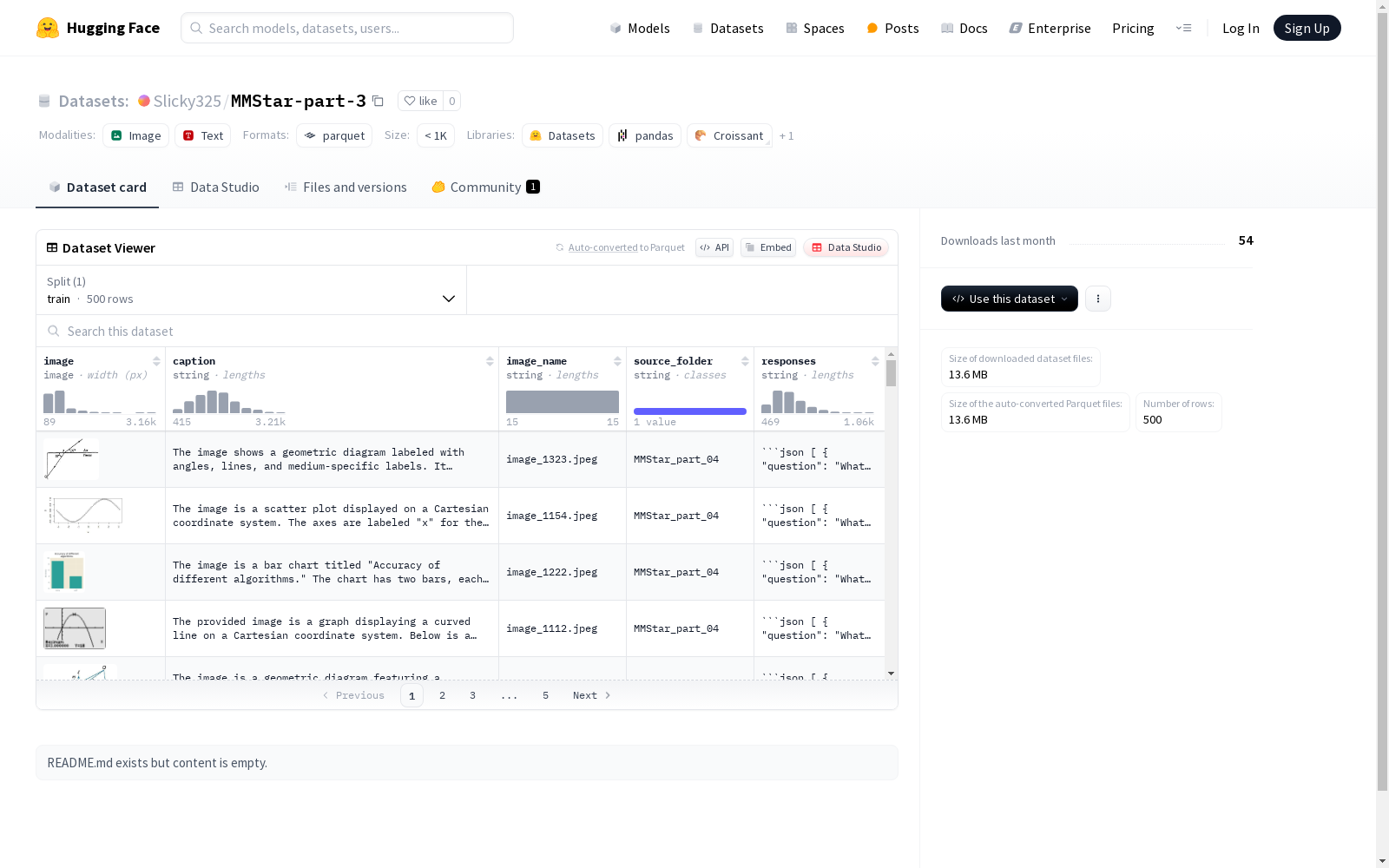
Task: Open the Files and versions tab
Action: pos(346,187)
